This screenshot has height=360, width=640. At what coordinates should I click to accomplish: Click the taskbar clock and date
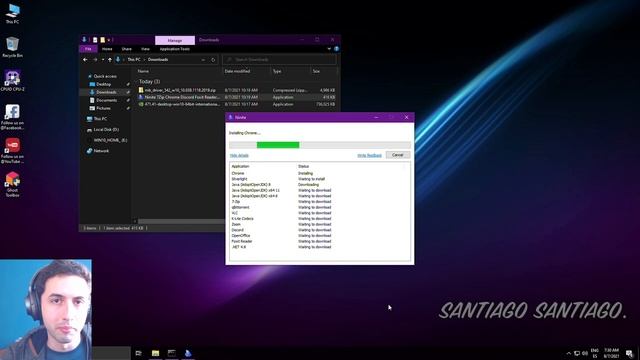point(611,353)
